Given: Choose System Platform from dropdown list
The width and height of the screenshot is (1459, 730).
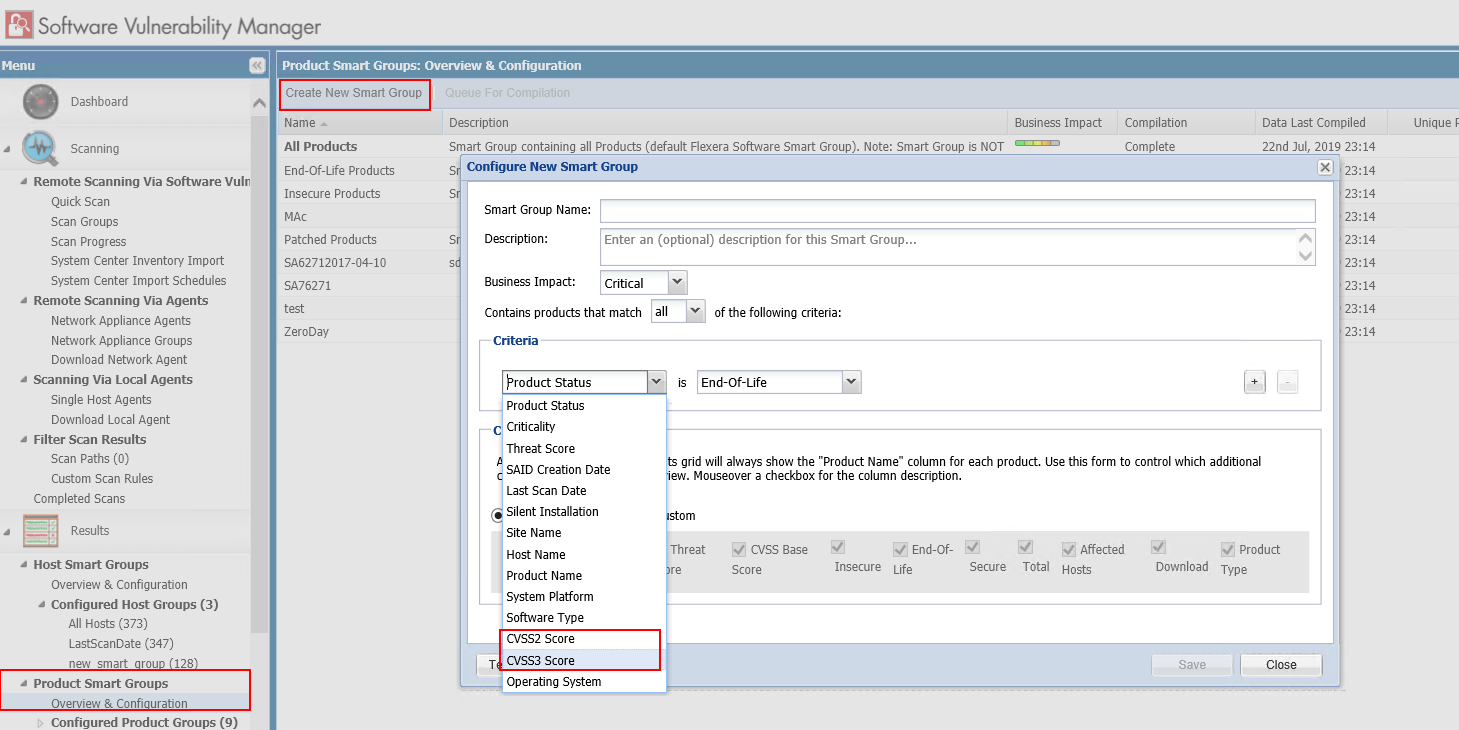Looking at the screenshot, I should click(x=584, y=597).
